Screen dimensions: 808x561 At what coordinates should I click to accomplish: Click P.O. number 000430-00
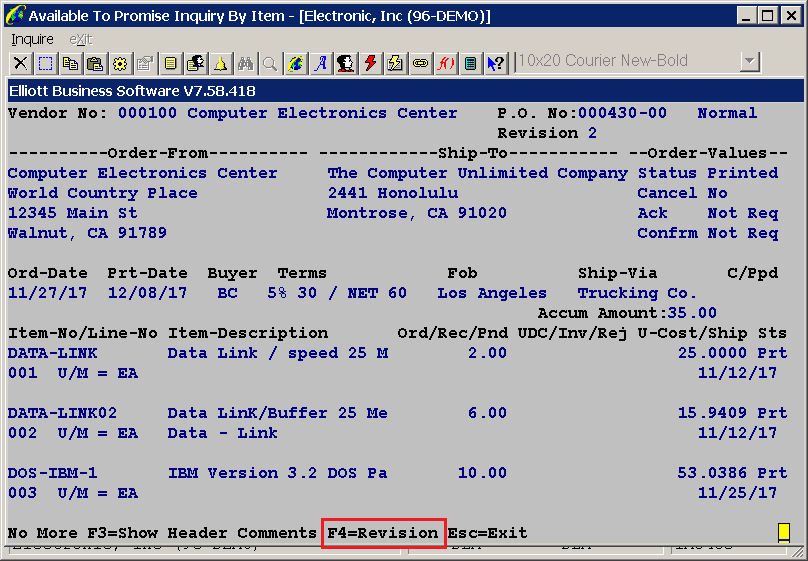[622, 113]
